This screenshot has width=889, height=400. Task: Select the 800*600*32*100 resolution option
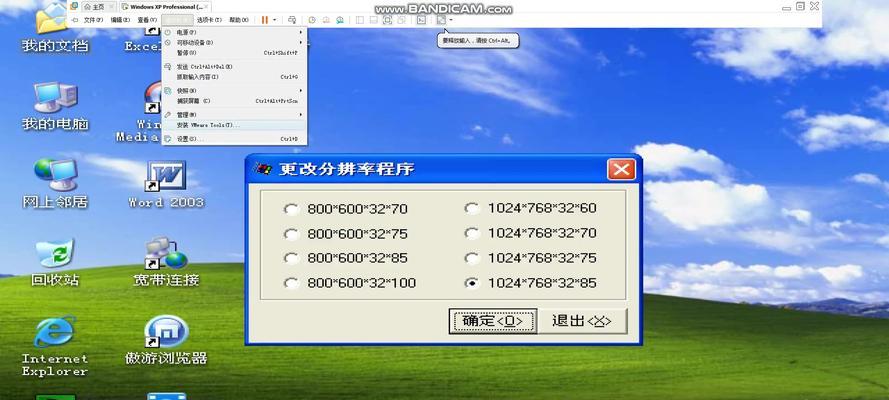[350, 283]
